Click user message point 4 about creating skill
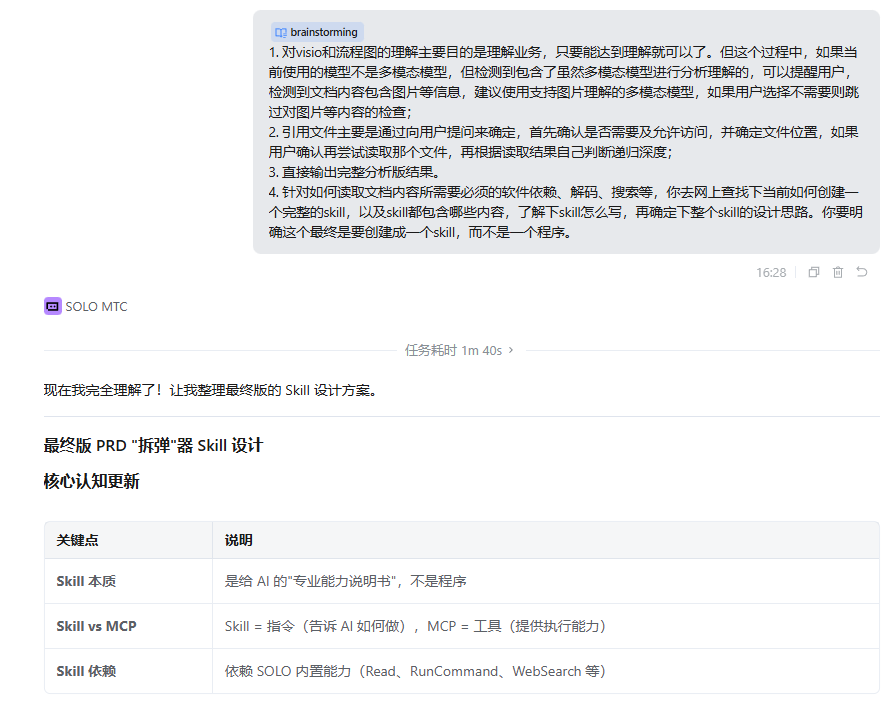This screenshot has width=896, height=710. [566, 212]
